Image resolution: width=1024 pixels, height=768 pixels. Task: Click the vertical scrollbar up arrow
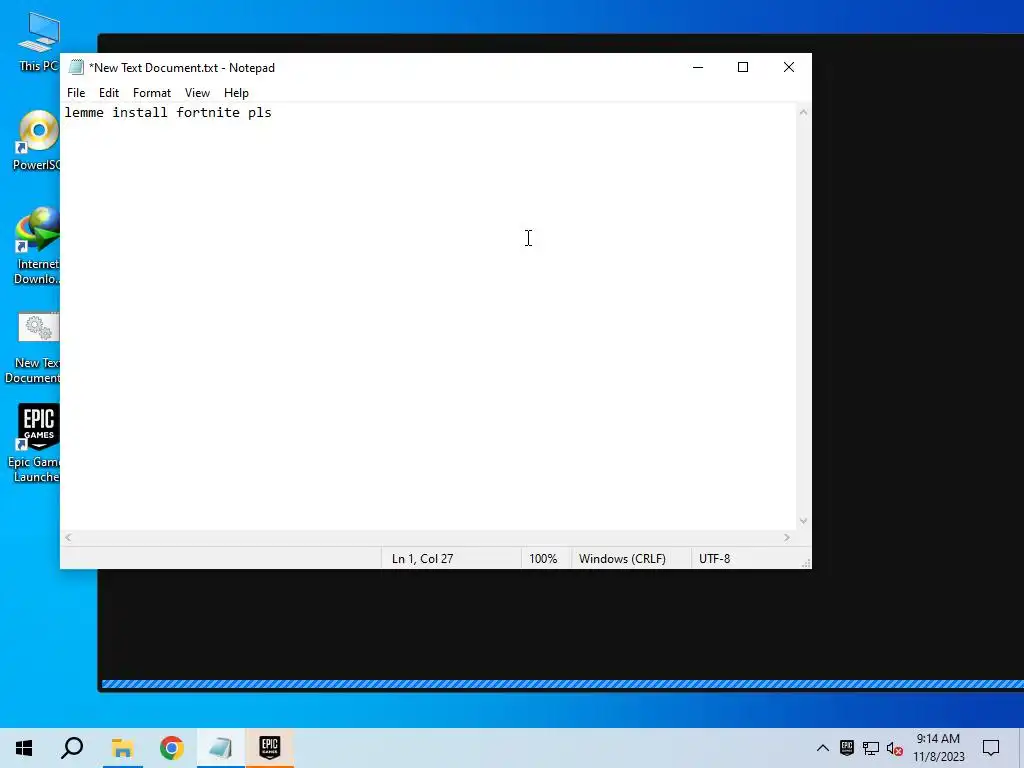[803, 112]
